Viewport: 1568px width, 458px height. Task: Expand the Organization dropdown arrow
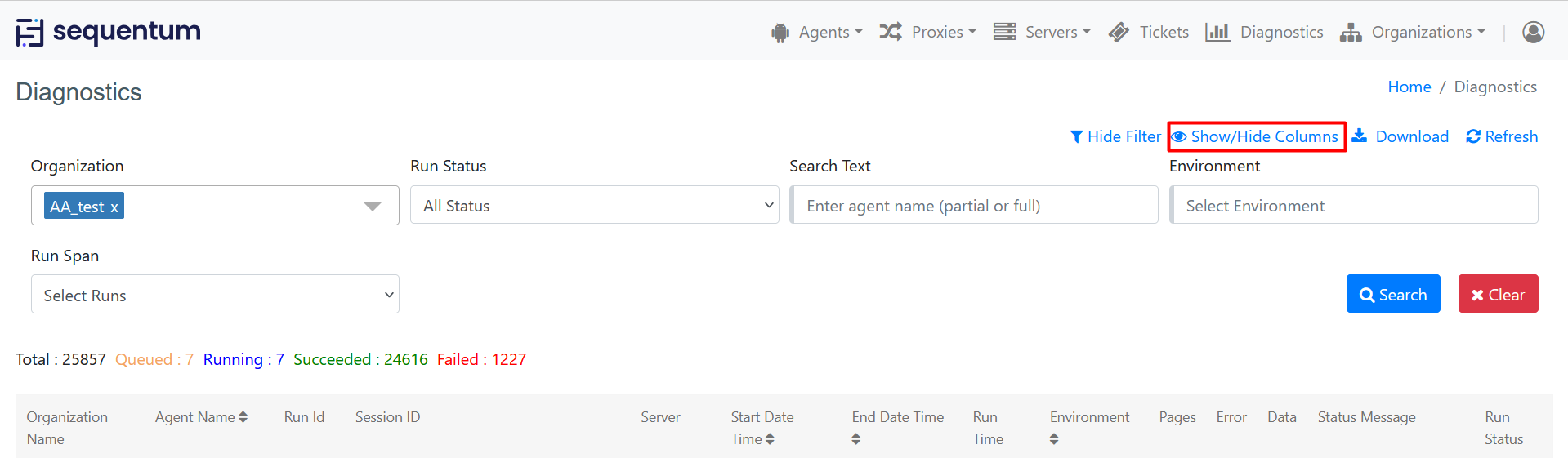click(373, 206)
